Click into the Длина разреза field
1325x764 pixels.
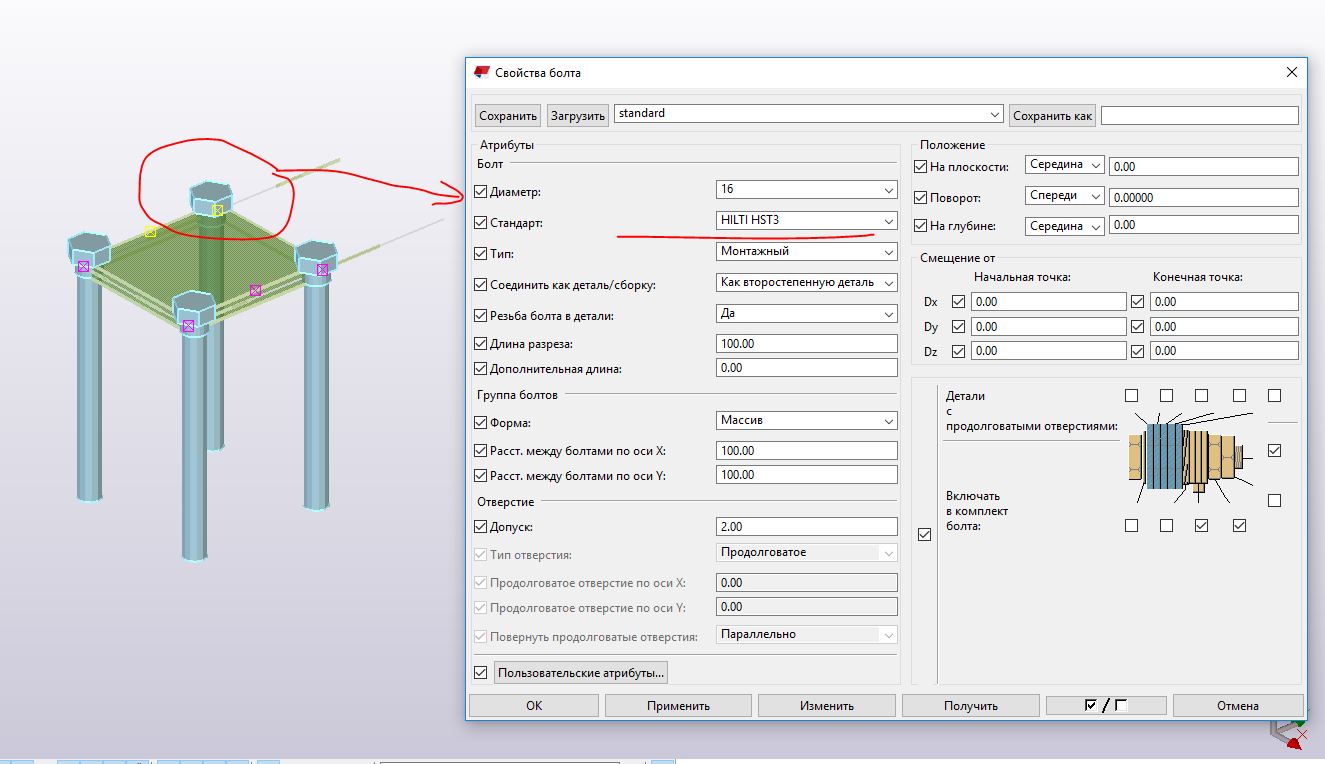tap(806, 344)
